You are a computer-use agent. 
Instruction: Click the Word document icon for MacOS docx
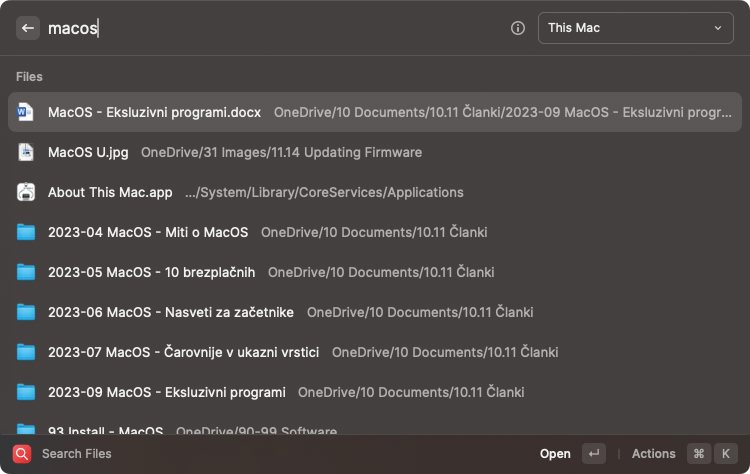tap(25, 112)
